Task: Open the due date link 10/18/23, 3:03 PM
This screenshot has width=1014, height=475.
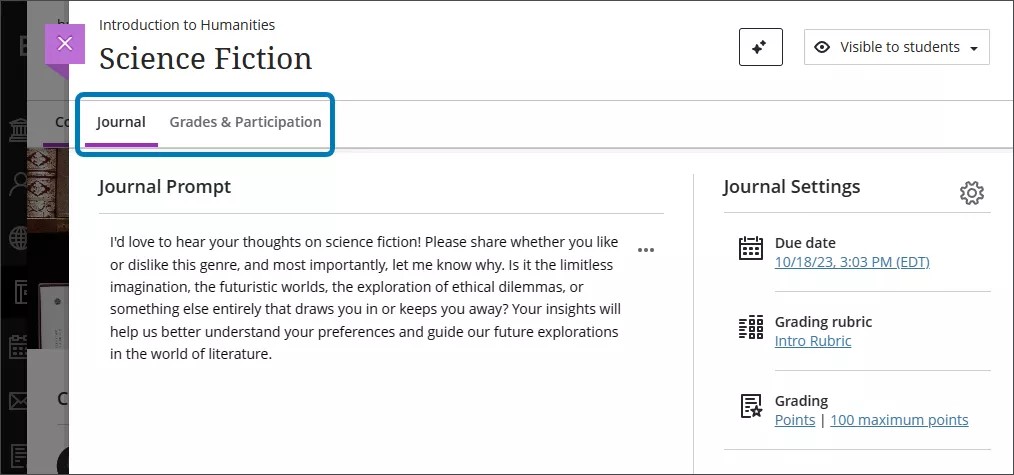Action: pos(852,262)
